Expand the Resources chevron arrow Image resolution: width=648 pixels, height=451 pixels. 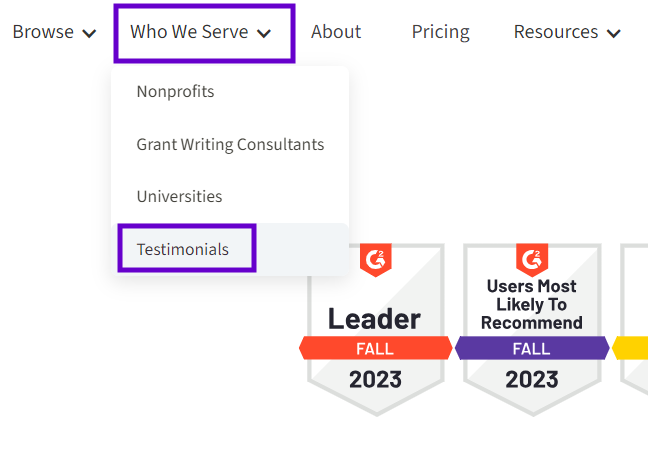tap(613, 33)
